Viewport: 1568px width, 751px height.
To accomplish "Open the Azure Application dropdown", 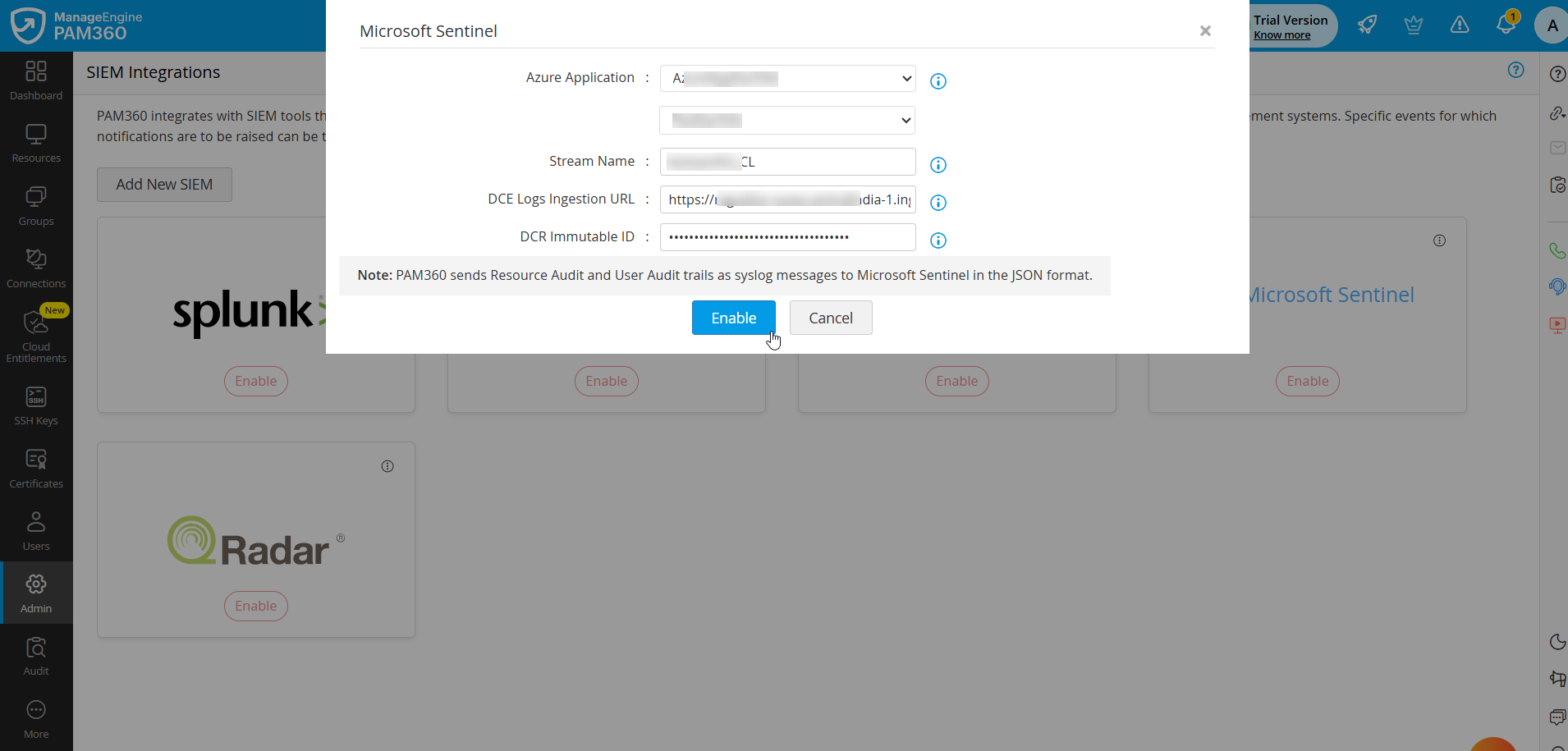I will [x=786, y=78].
